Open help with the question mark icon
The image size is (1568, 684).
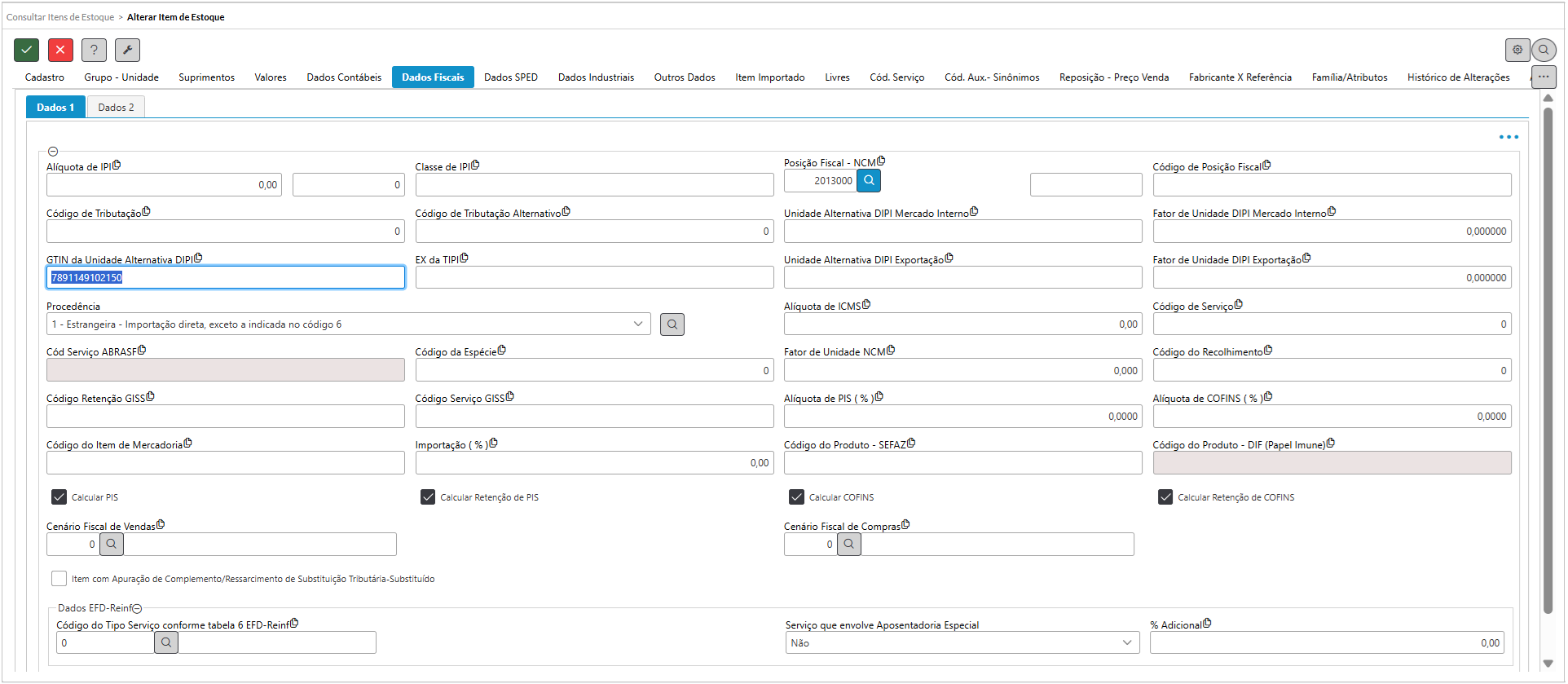[94, 50]
